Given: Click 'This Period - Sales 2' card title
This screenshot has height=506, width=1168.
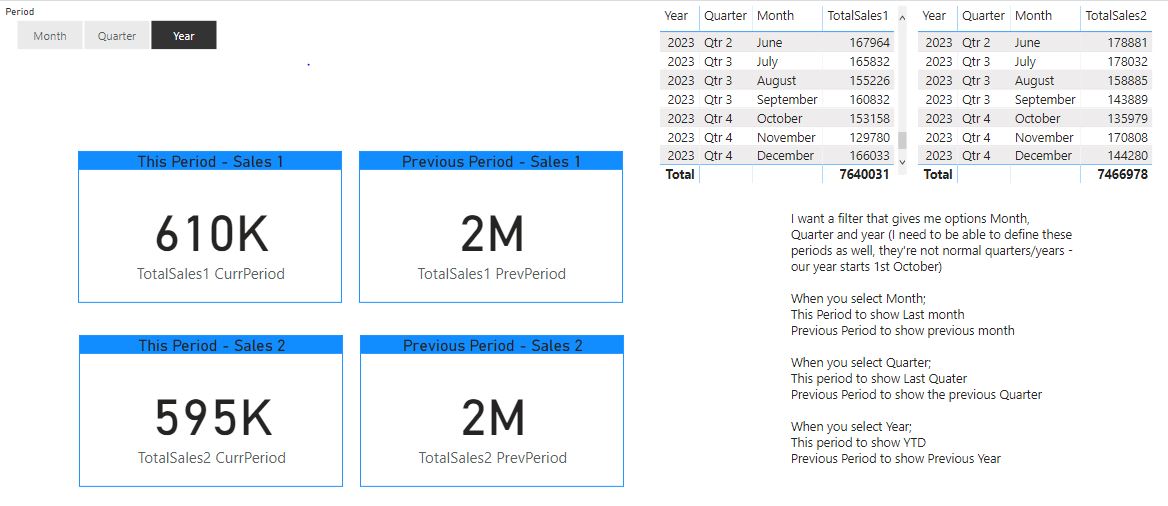Looking at the screenshot, I should coord(212,345).
